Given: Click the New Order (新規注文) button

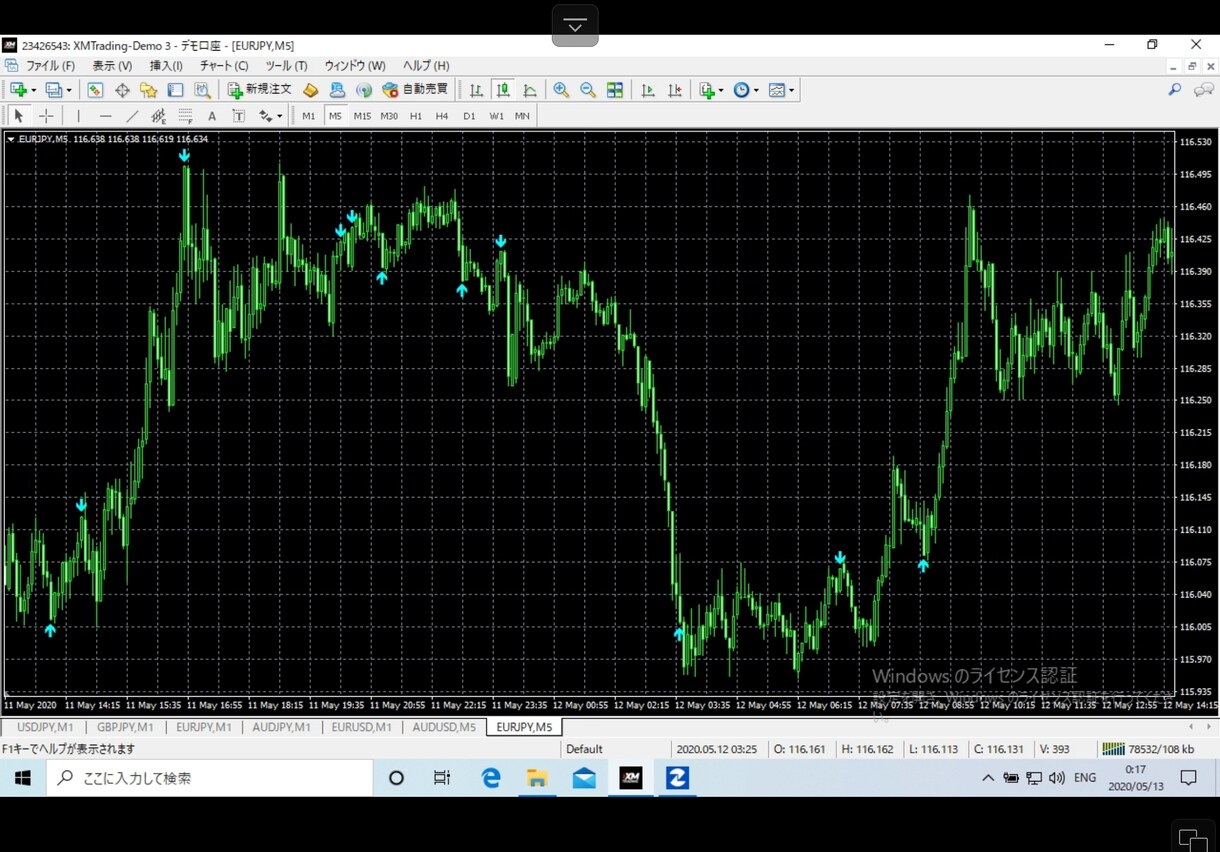Looking at the screenshot, I should tap(260, 90).
